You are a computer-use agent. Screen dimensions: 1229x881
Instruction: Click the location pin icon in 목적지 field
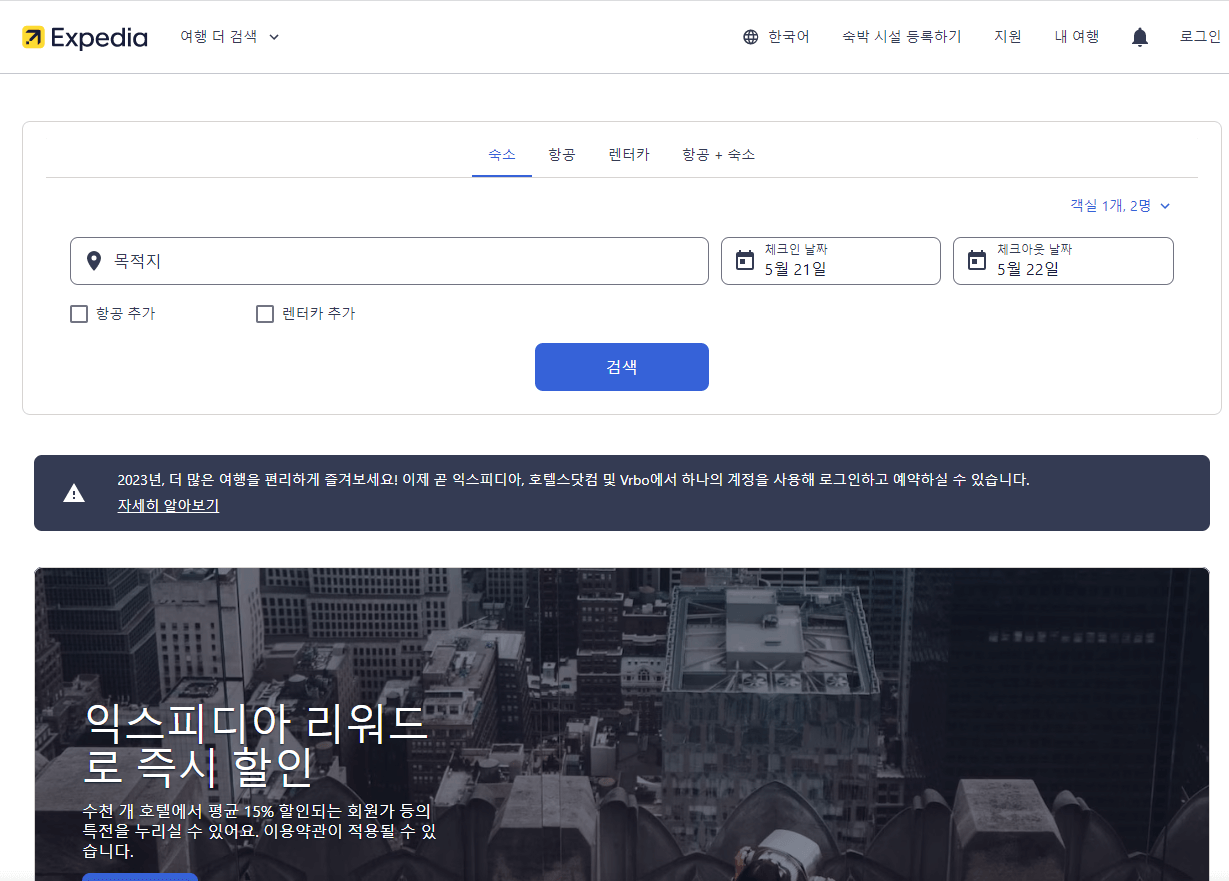94,261
